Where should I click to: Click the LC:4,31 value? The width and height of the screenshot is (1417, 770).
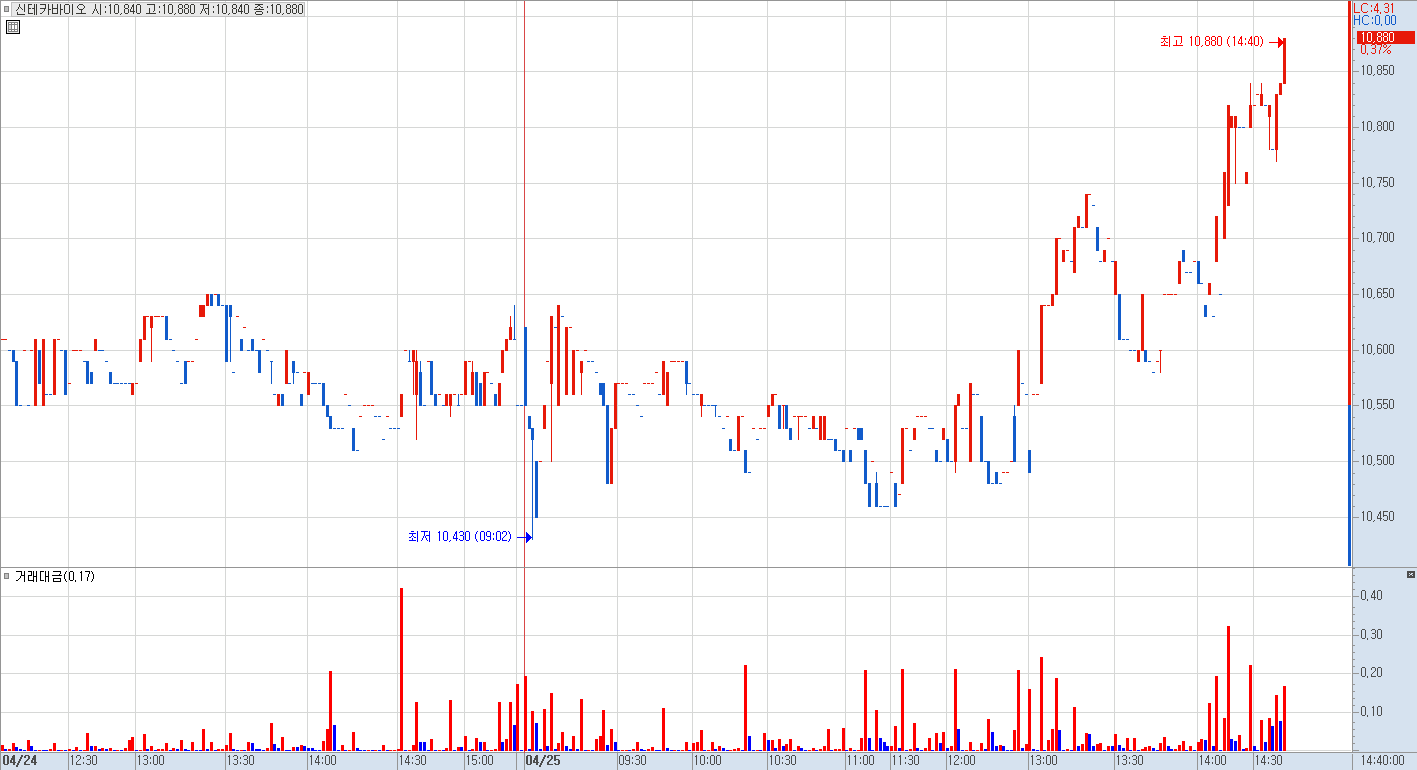(x=1373, y=8)
